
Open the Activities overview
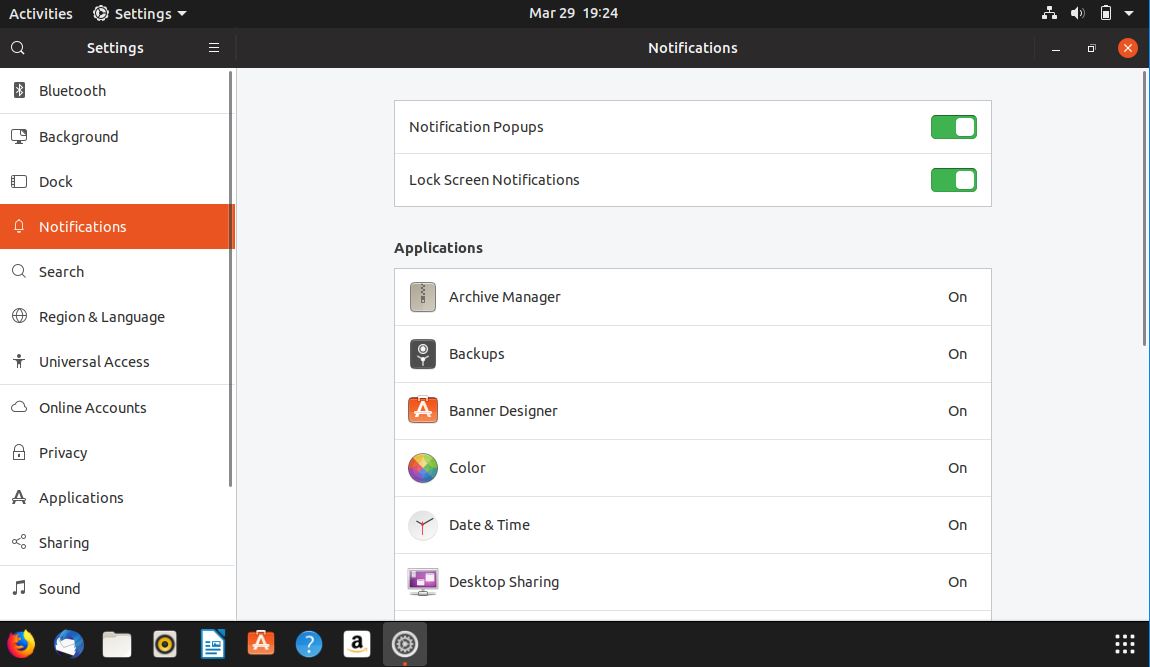click(40, 13)
